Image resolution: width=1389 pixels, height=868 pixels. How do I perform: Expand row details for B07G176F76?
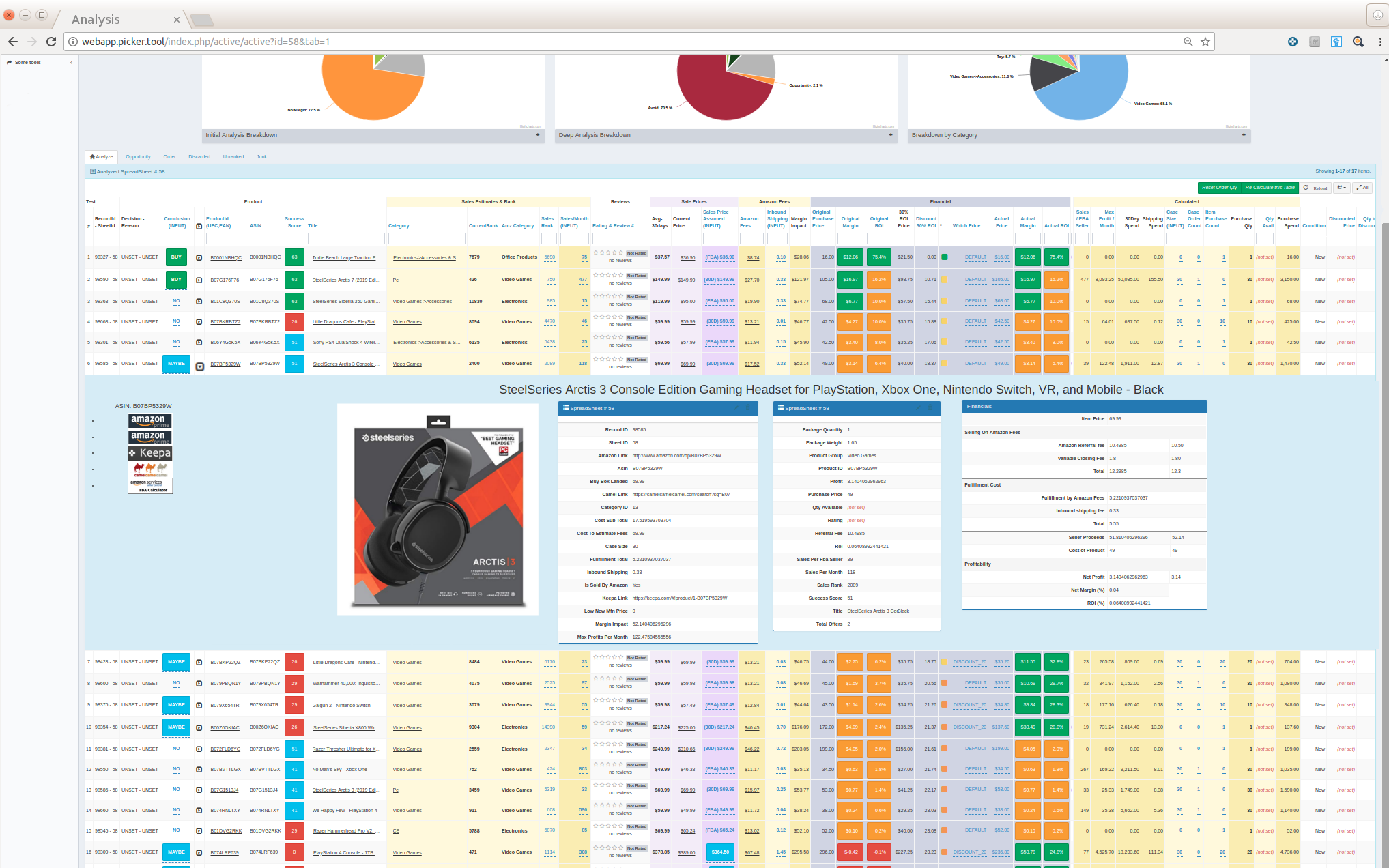tap(199, 280)
